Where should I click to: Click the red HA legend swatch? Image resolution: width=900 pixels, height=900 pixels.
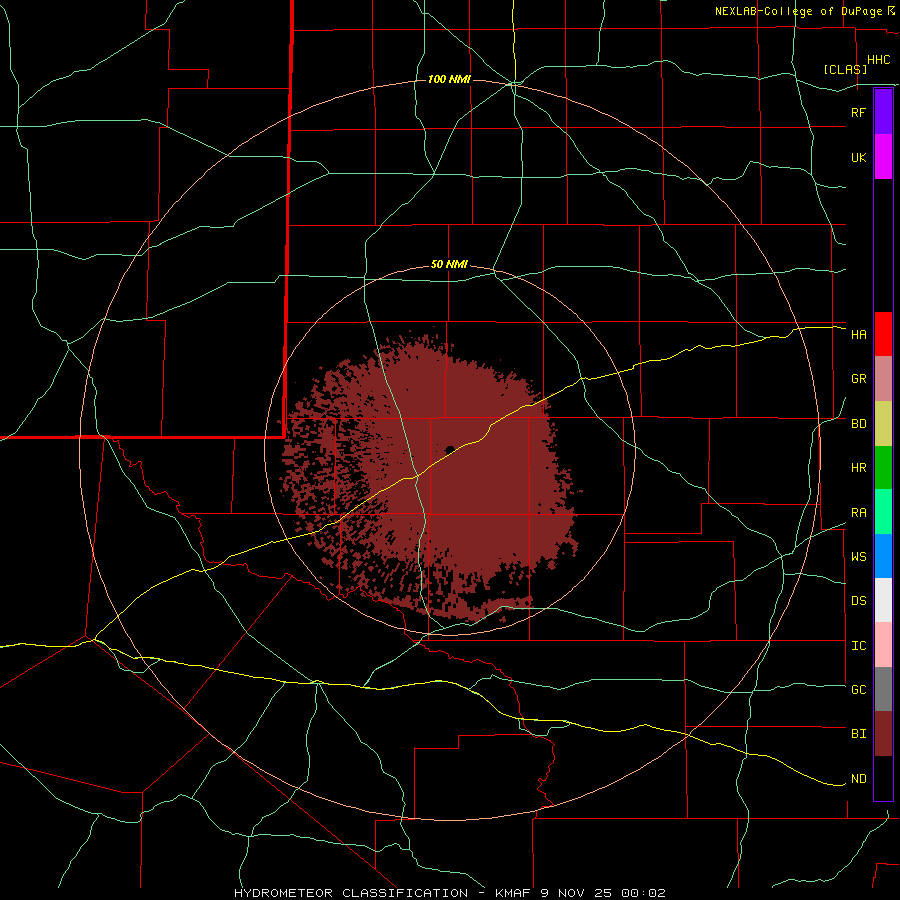(883, 334)
